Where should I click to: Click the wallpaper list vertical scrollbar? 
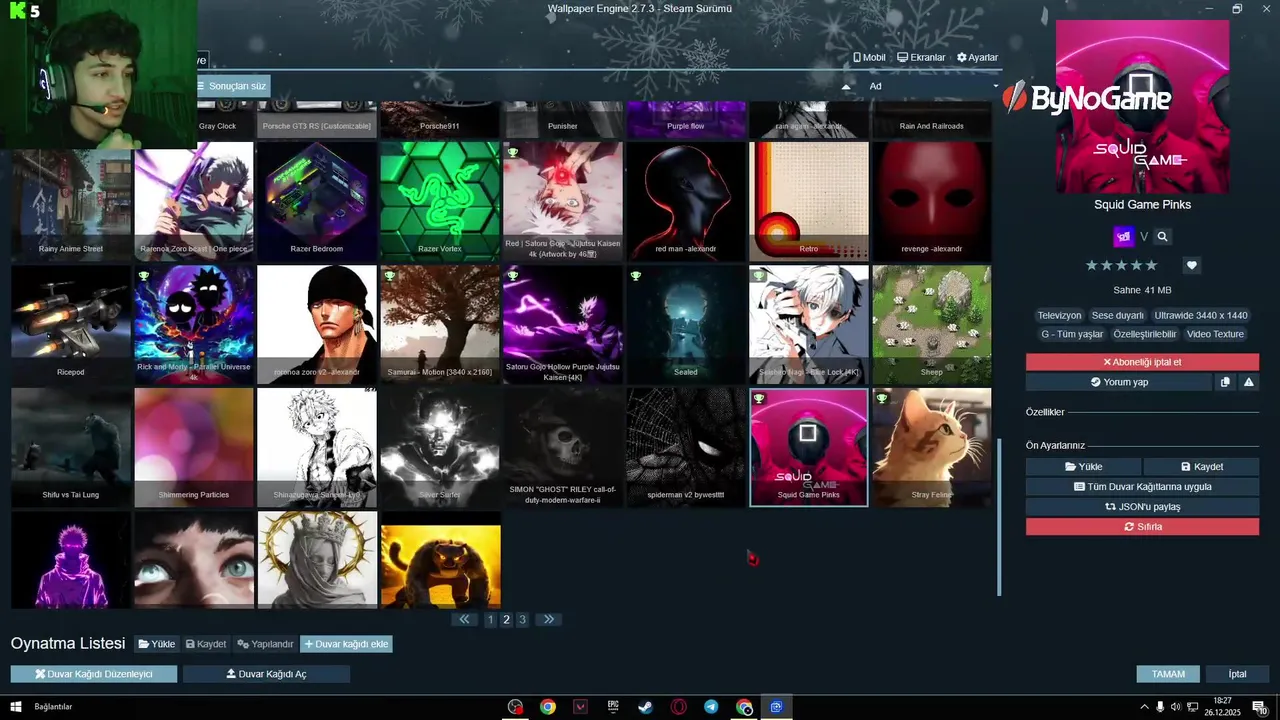tap(998, 515)
